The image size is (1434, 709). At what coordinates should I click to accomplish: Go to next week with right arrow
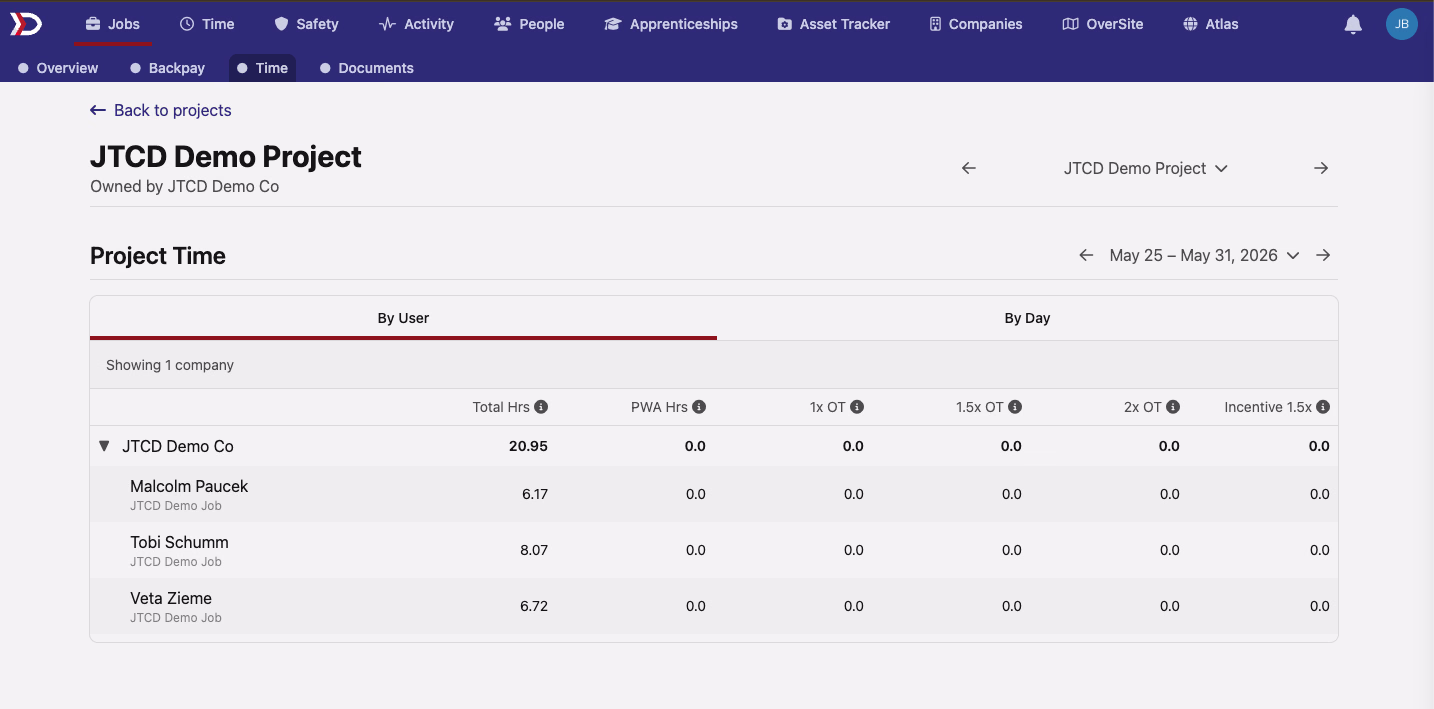click(1323, 255)
